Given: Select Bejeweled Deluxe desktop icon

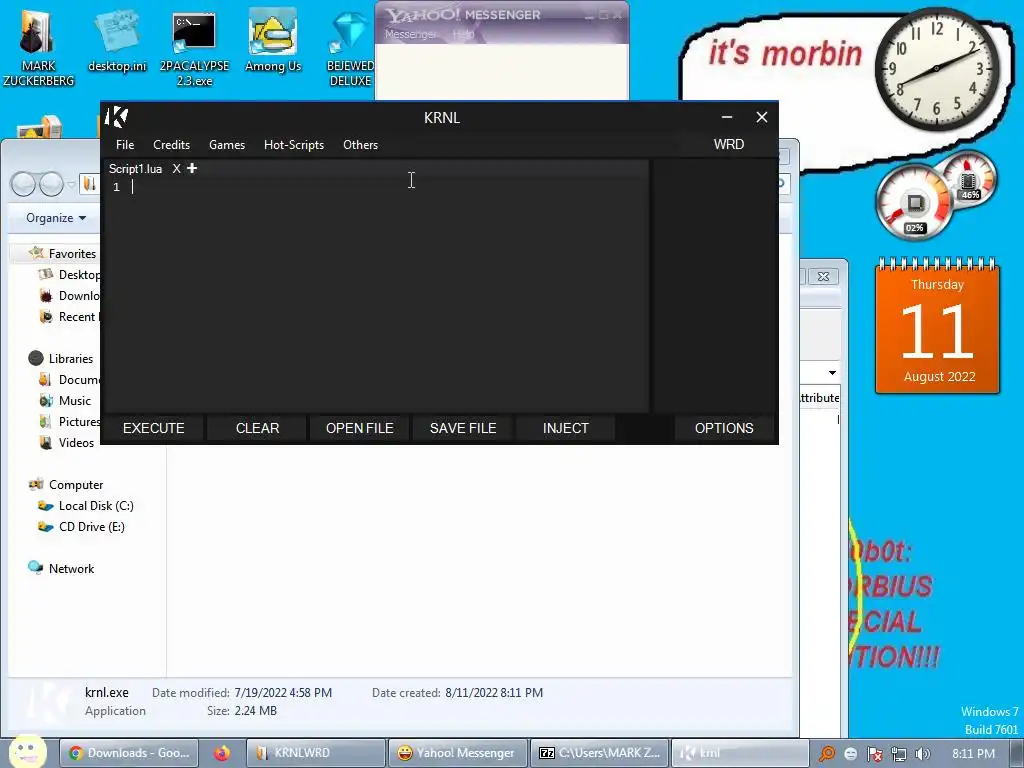Looking at the screenshot, I should tap(350, 50).
